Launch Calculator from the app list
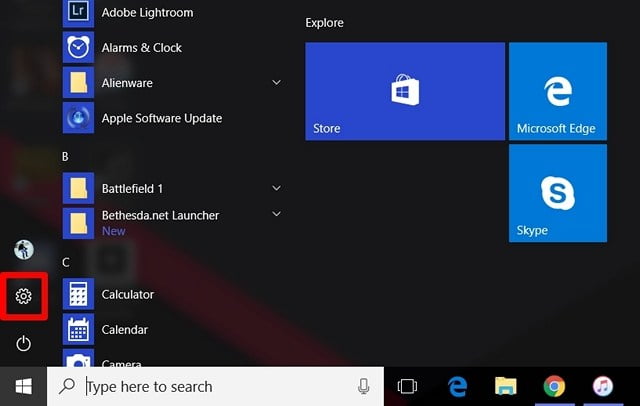The height and width of the screenshot is (406, 640). tap(127, 295)
